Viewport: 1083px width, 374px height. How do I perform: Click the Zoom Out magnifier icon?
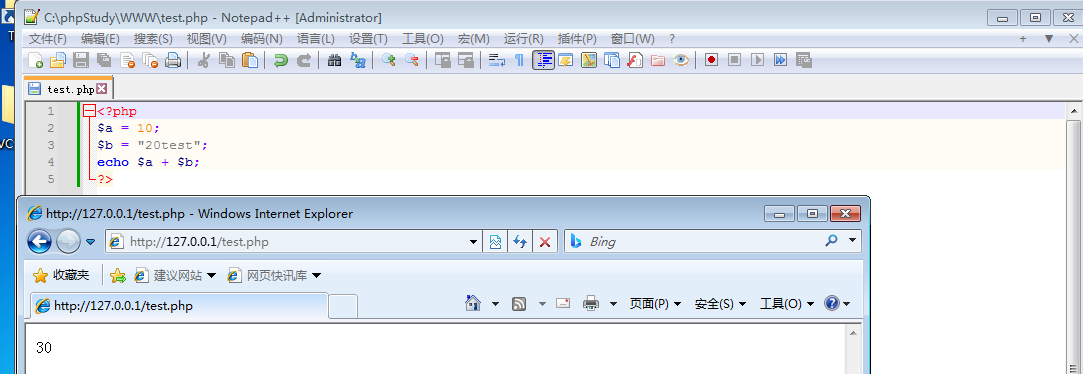click(x=411, y=60)
